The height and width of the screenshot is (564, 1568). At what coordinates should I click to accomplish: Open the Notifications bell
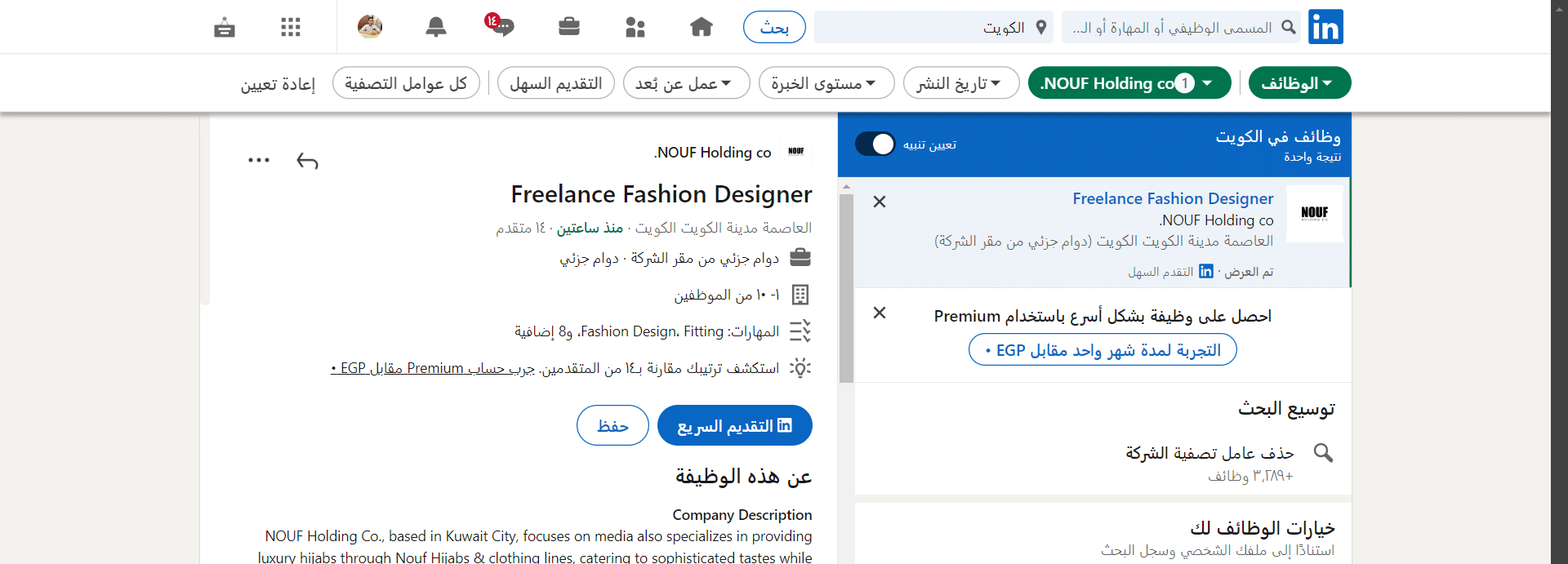[436, 27]
